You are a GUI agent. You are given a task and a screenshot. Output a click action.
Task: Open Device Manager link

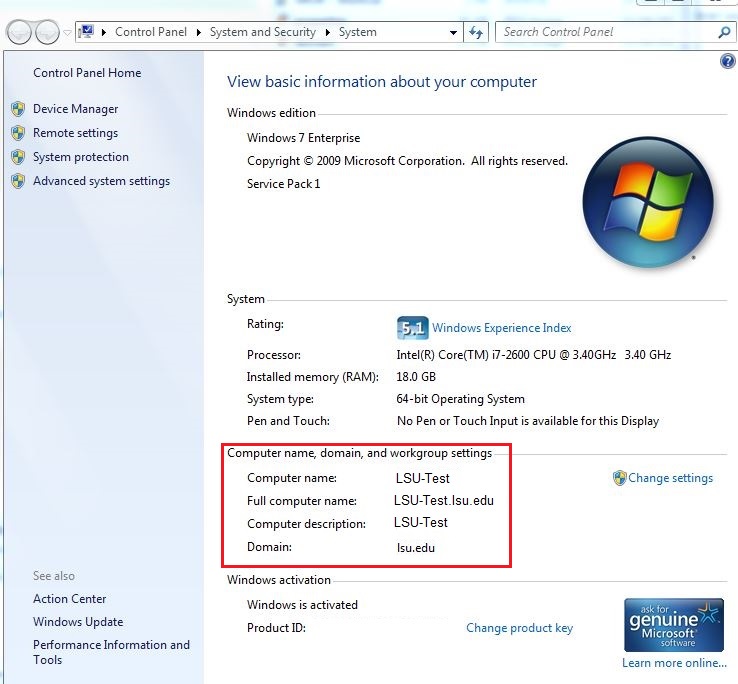coord(75,109)
